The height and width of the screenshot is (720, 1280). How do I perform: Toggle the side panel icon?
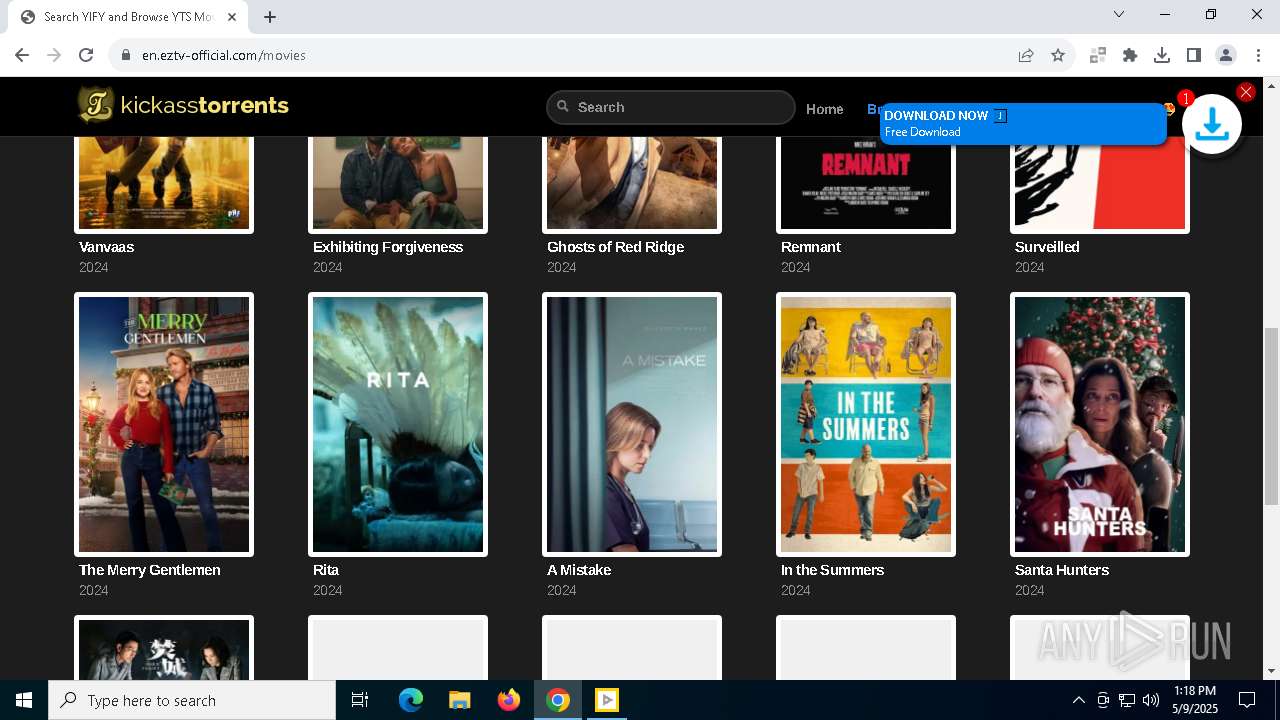pyautogui.click(x=1194, y=55)
